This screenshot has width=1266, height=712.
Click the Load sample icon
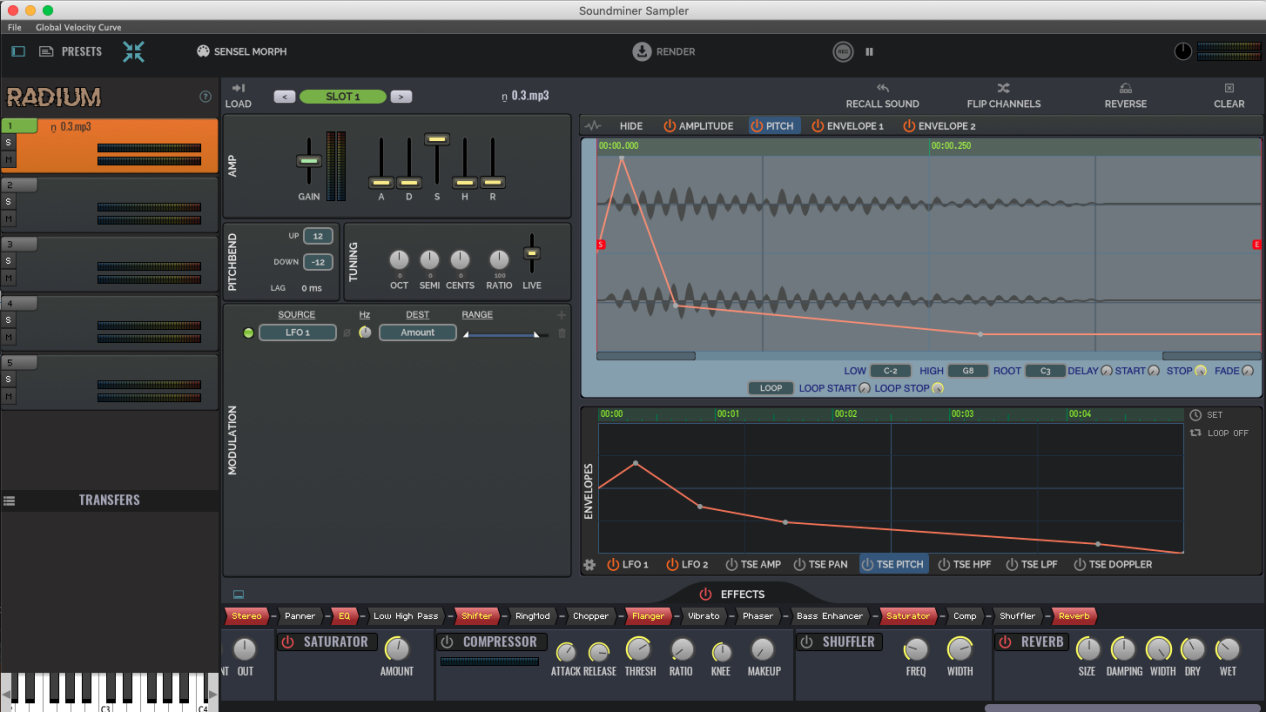click(238, 88)
